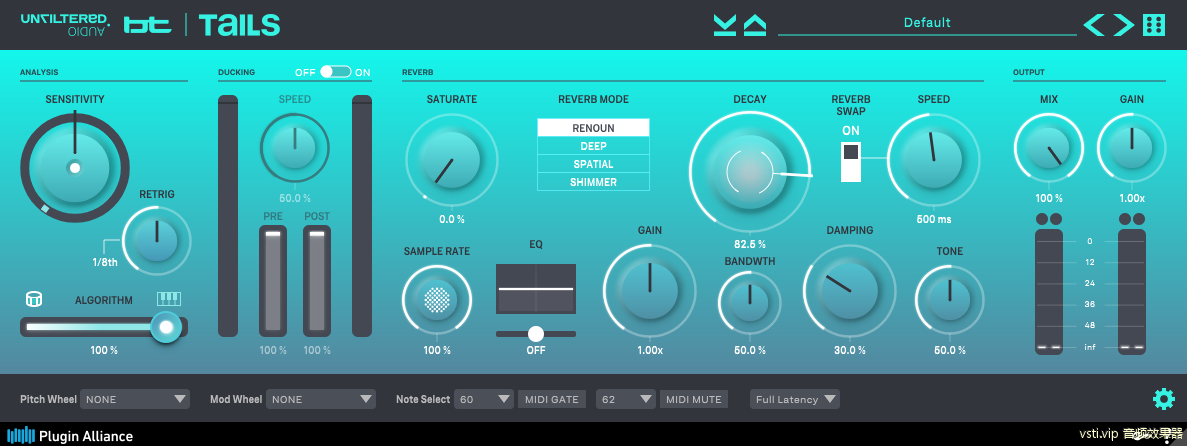This screenshot has width=1187, height=446.
Task: Open Note Select 60 dropdown
Action: (x=484, y=399)
